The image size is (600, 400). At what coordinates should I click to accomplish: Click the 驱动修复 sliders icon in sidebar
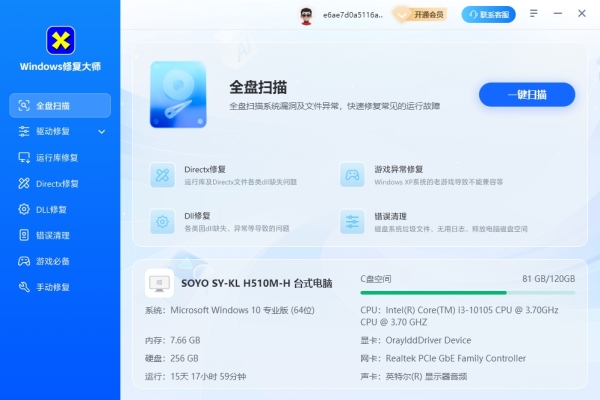click(24, 131)
